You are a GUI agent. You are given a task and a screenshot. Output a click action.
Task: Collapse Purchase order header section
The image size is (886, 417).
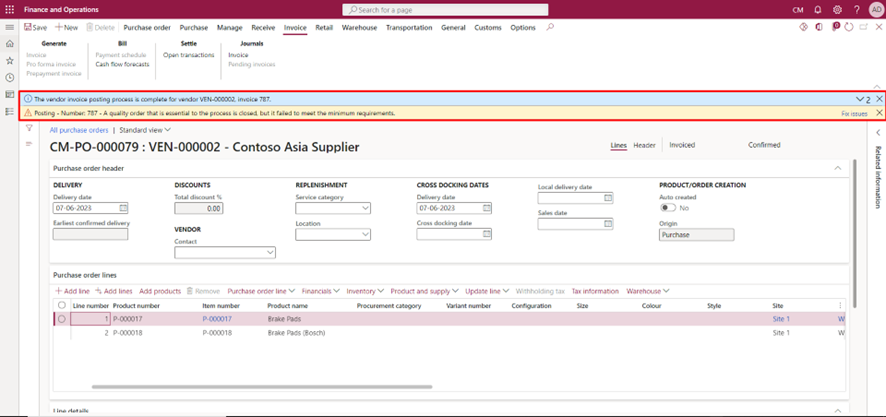tap(837, 168)
